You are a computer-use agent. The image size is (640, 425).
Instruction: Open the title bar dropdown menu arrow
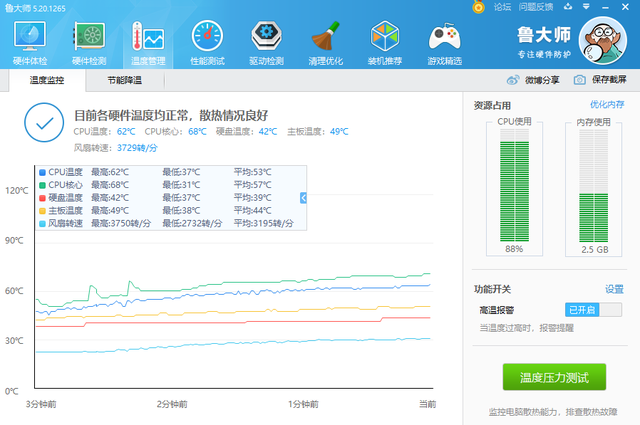586,7
